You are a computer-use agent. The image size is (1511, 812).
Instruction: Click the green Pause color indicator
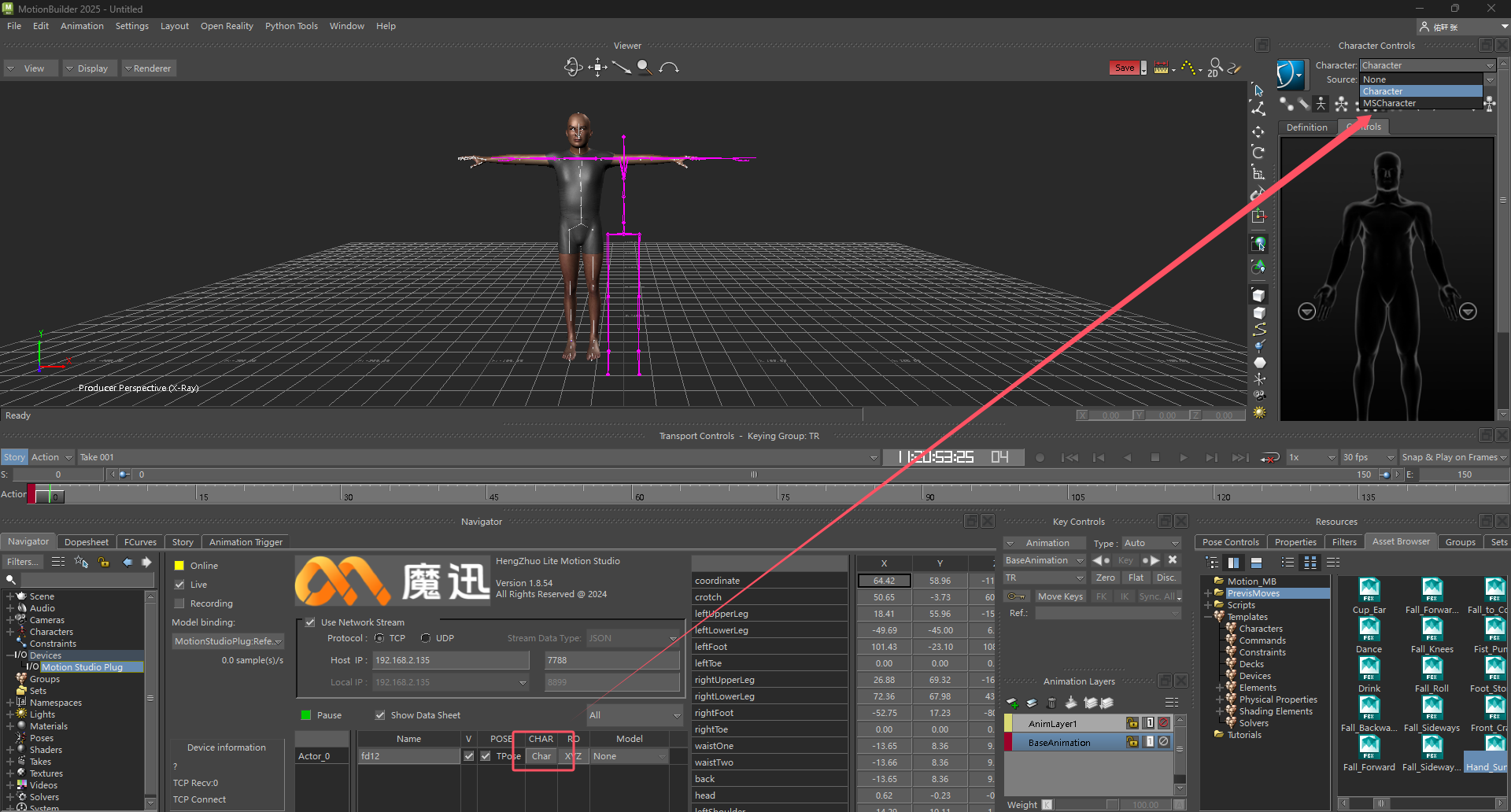tap(306, 715)
